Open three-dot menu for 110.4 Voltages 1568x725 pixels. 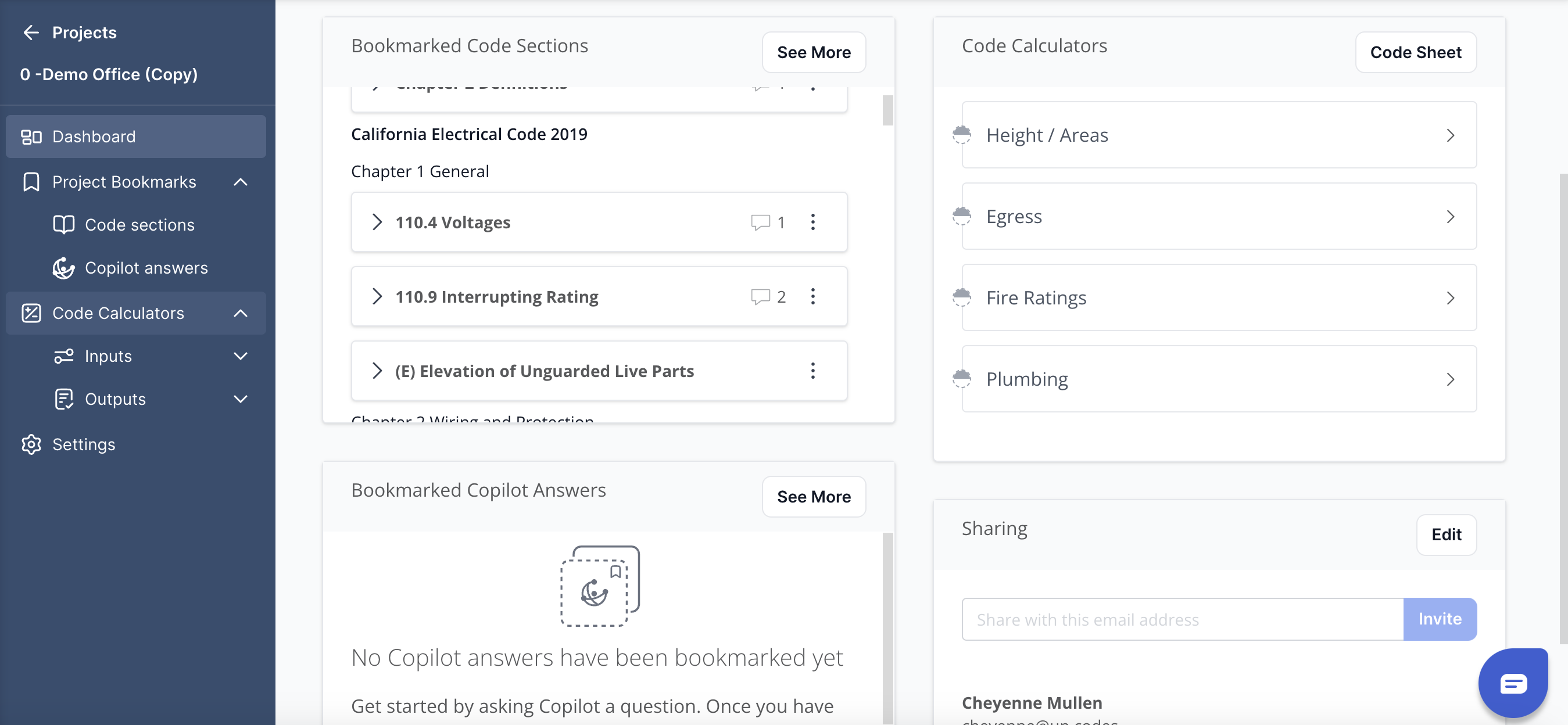coord(812,222)
